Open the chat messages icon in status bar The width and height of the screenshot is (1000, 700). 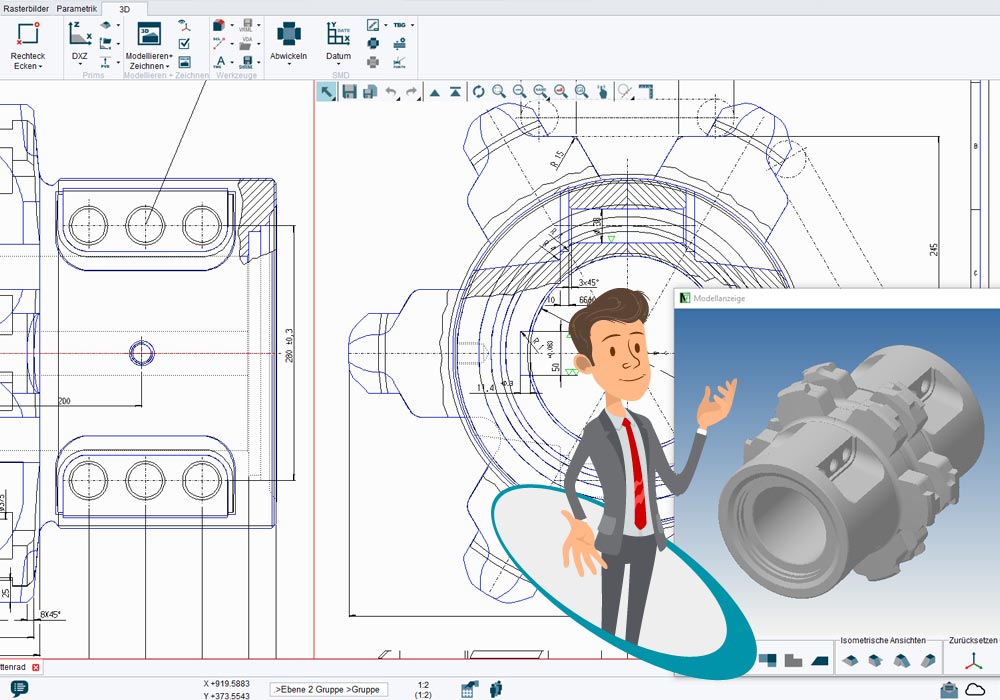point(20,689)
